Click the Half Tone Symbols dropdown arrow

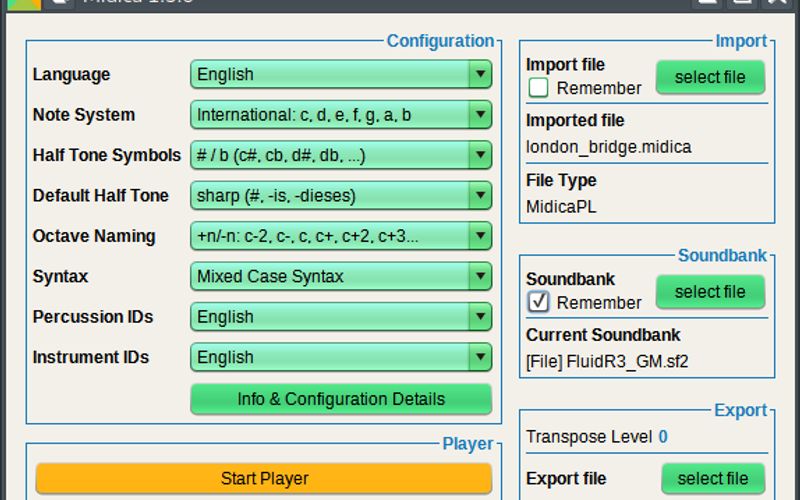point(480,155)
